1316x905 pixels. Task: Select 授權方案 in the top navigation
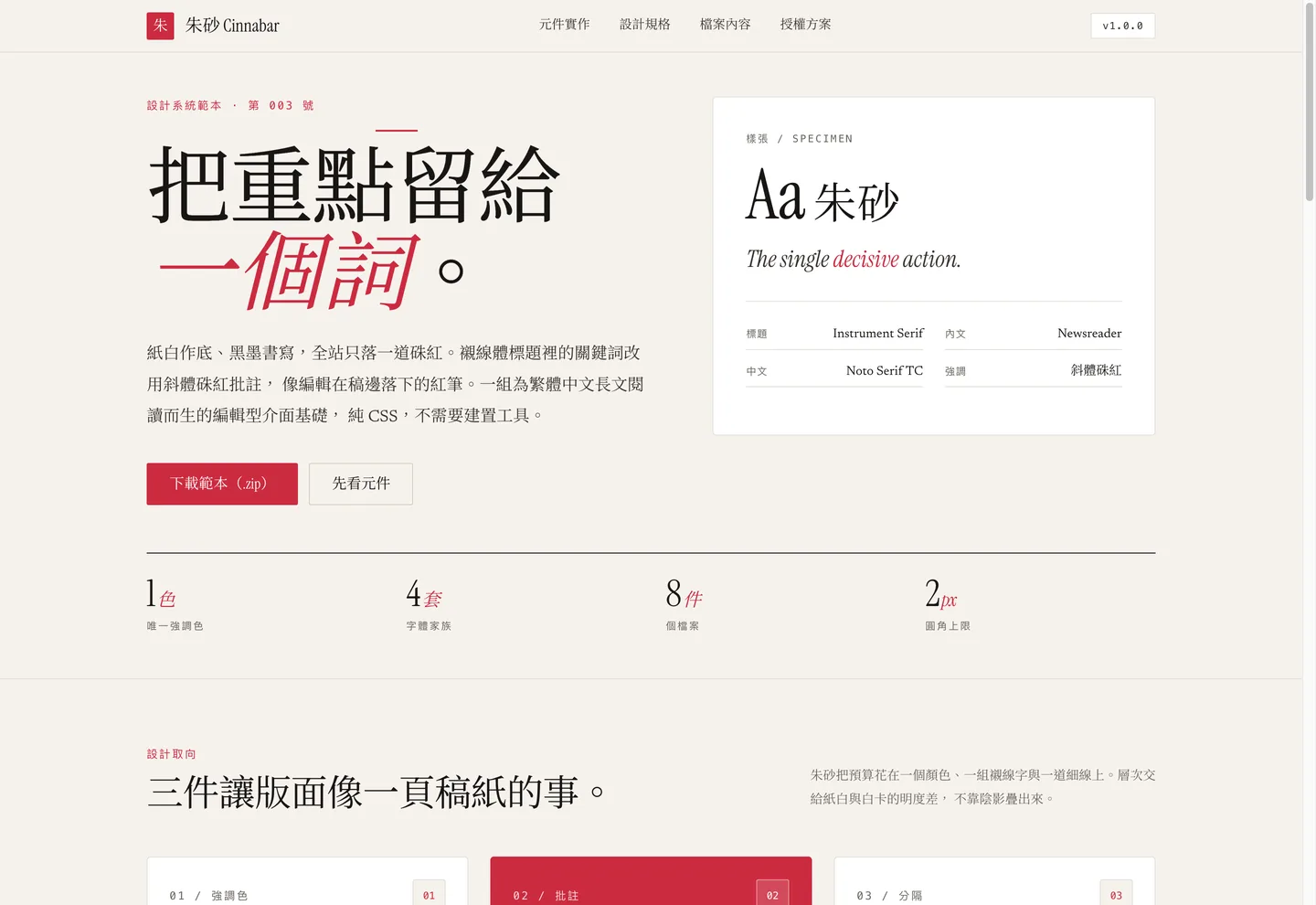click(805, 25)
